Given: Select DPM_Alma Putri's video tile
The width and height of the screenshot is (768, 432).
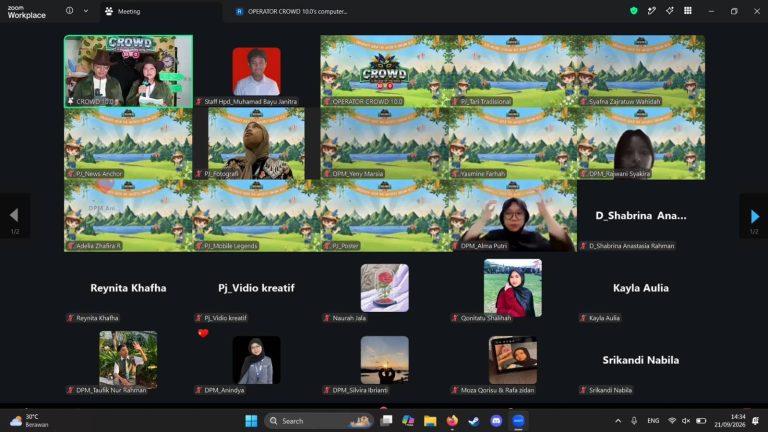Looking at the screenshot, I should (513, 216).
